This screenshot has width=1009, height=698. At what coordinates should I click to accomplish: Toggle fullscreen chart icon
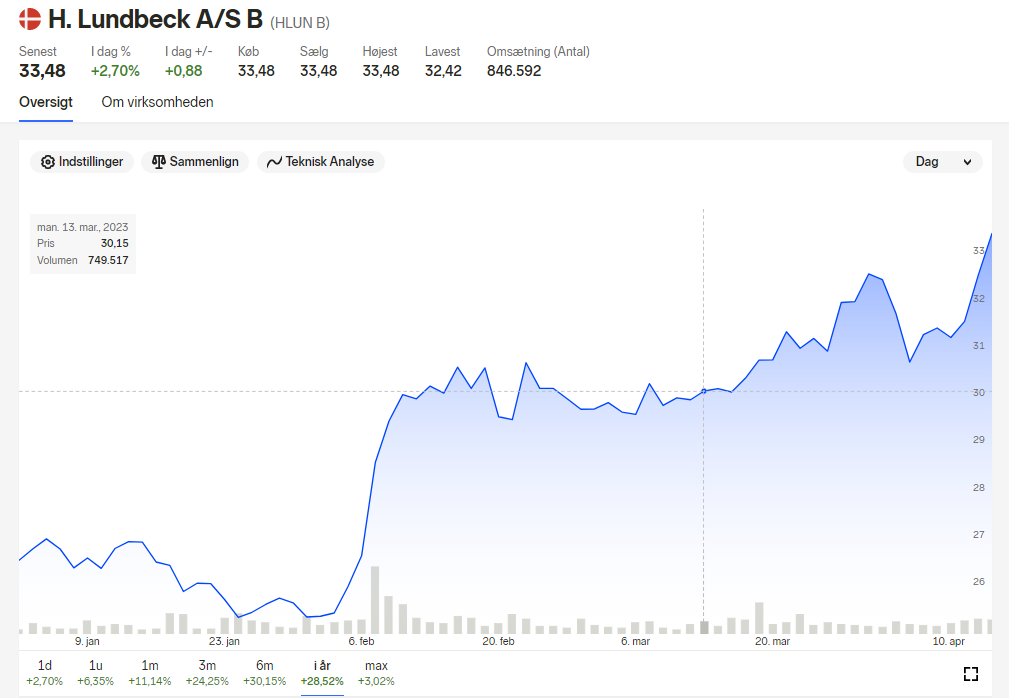click(x=971, y=674)
